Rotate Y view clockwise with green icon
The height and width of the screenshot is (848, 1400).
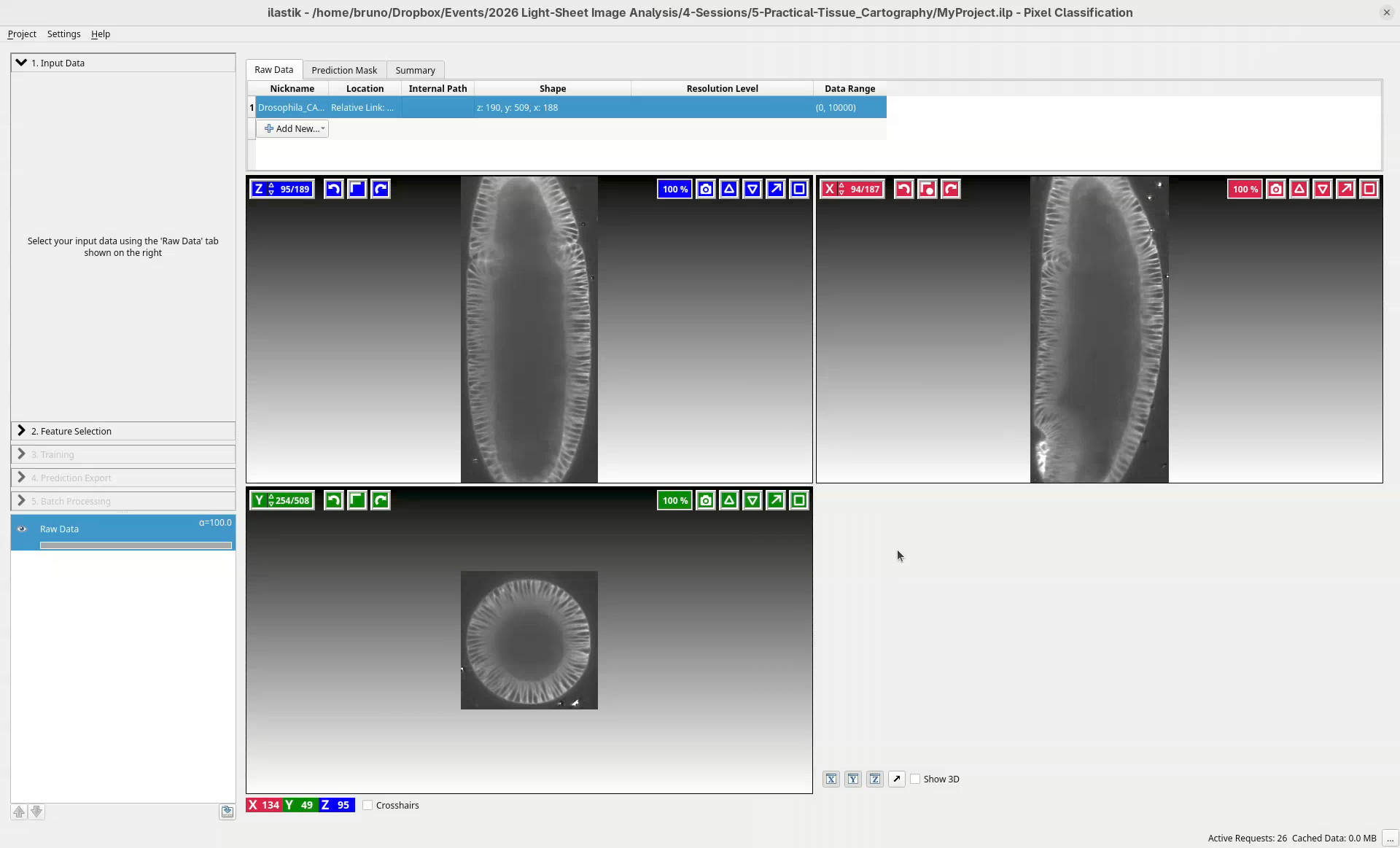tap(381, 500)
